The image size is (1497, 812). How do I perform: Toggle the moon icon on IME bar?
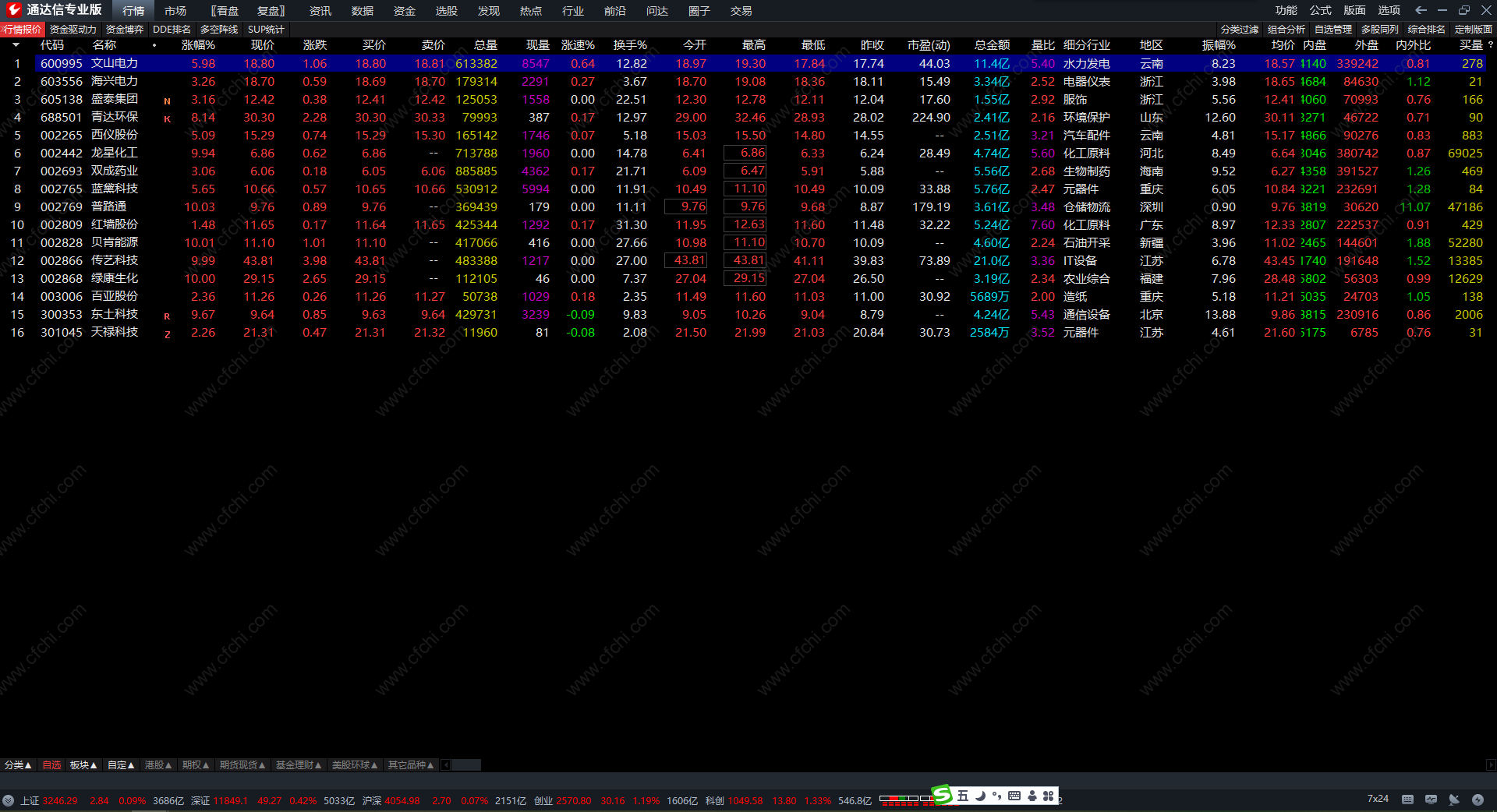click(981, 796)
